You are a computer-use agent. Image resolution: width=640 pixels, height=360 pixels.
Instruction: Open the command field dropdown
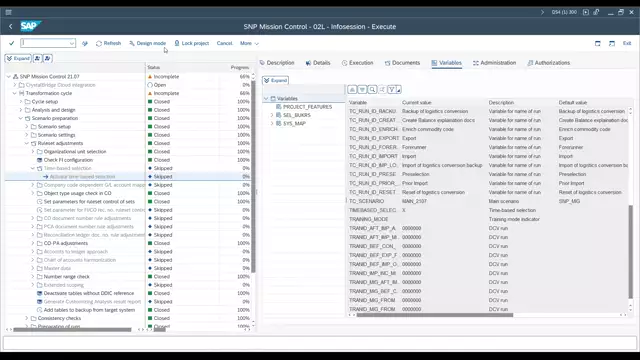(x=72, y=43)
